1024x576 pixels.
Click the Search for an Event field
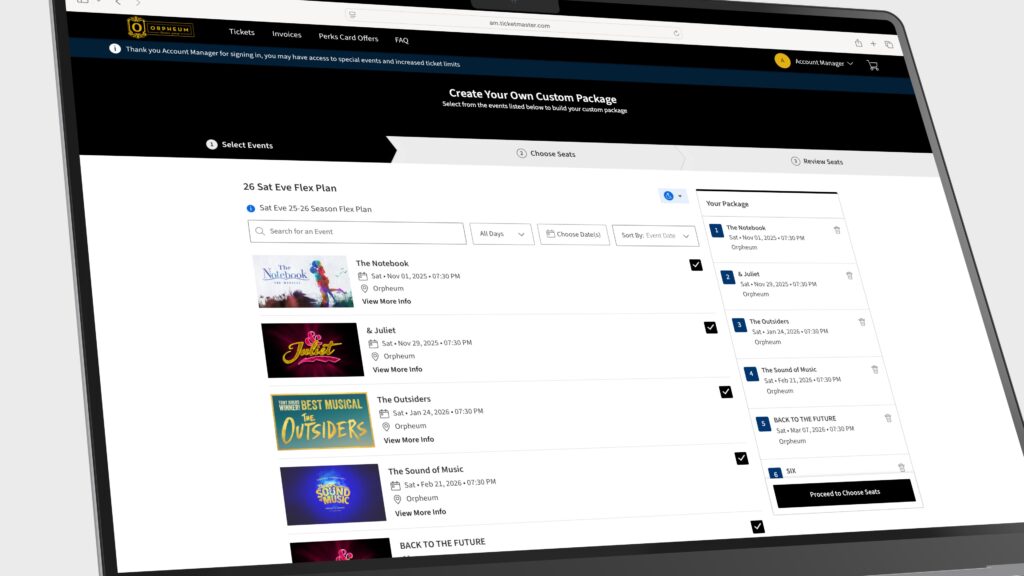coord(358,232)
